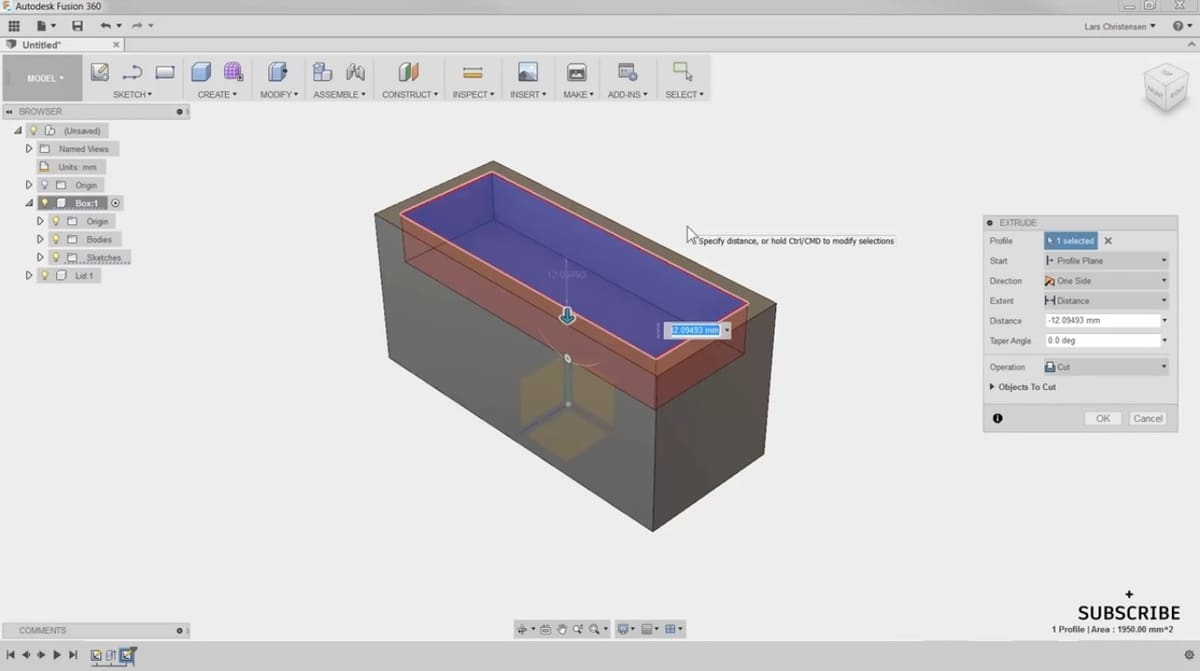Open the data panel grid icon

coord(14,25)
